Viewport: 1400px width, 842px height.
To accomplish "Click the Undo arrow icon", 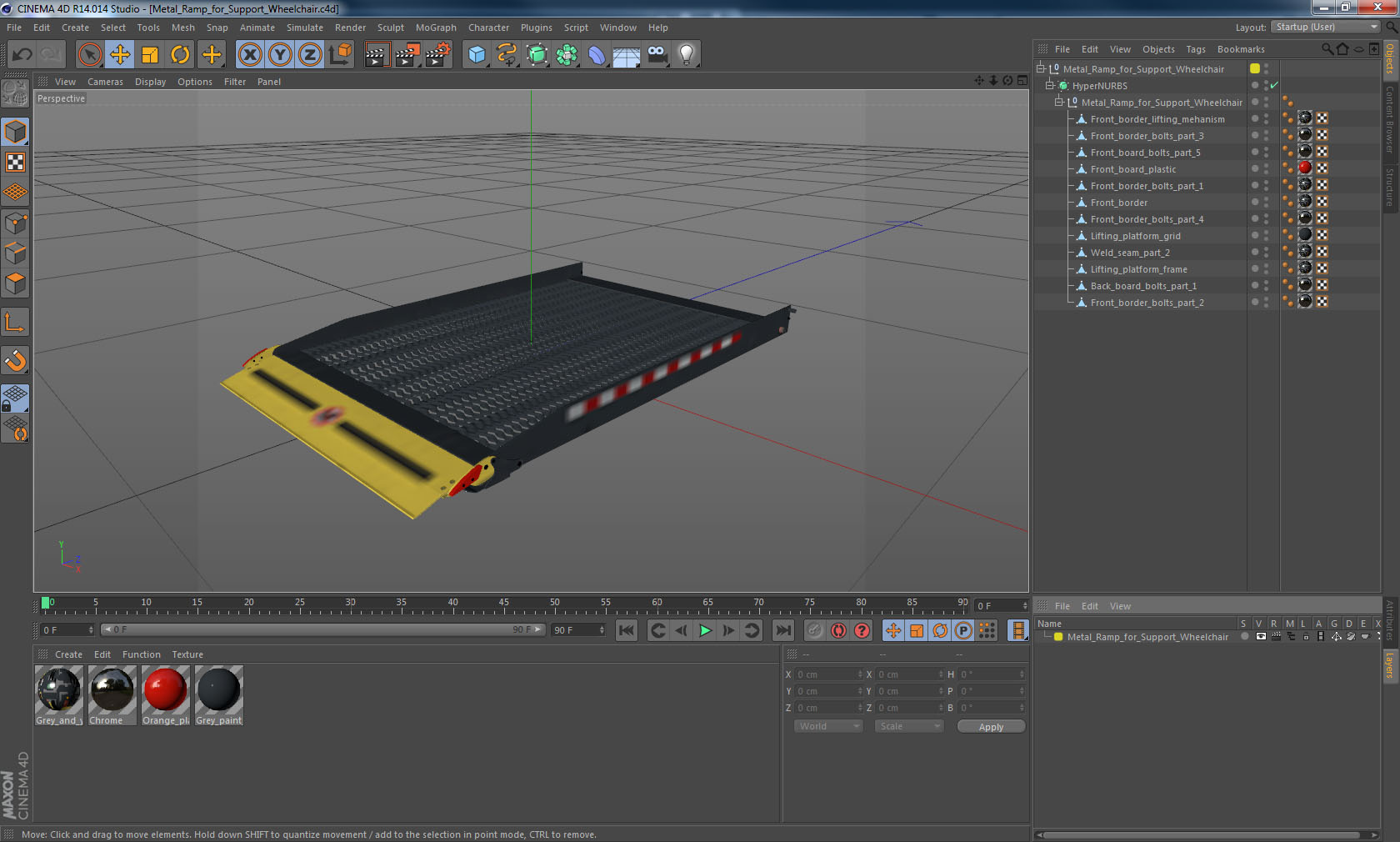I will point(22,55).
